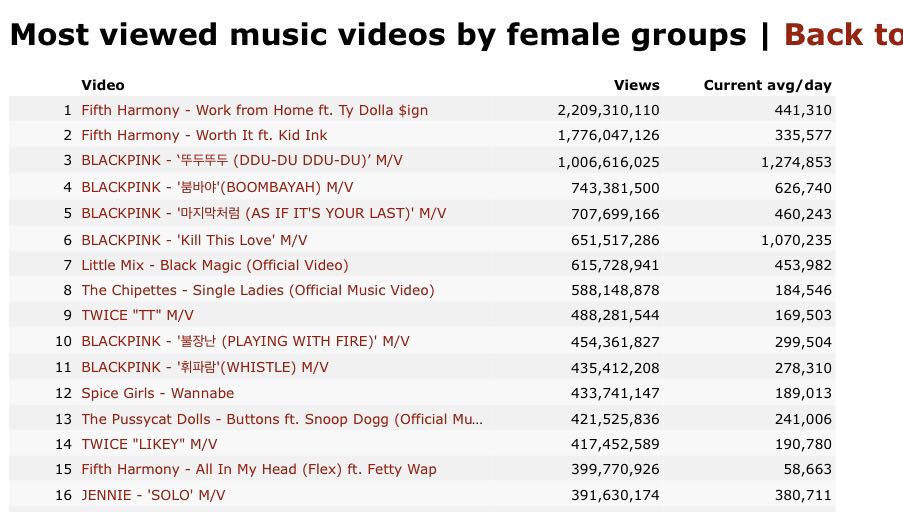This screenshot has height=512, width=903.
Task: Open TWICE "LIKEY" M/V link
Action: click(149, 444)
